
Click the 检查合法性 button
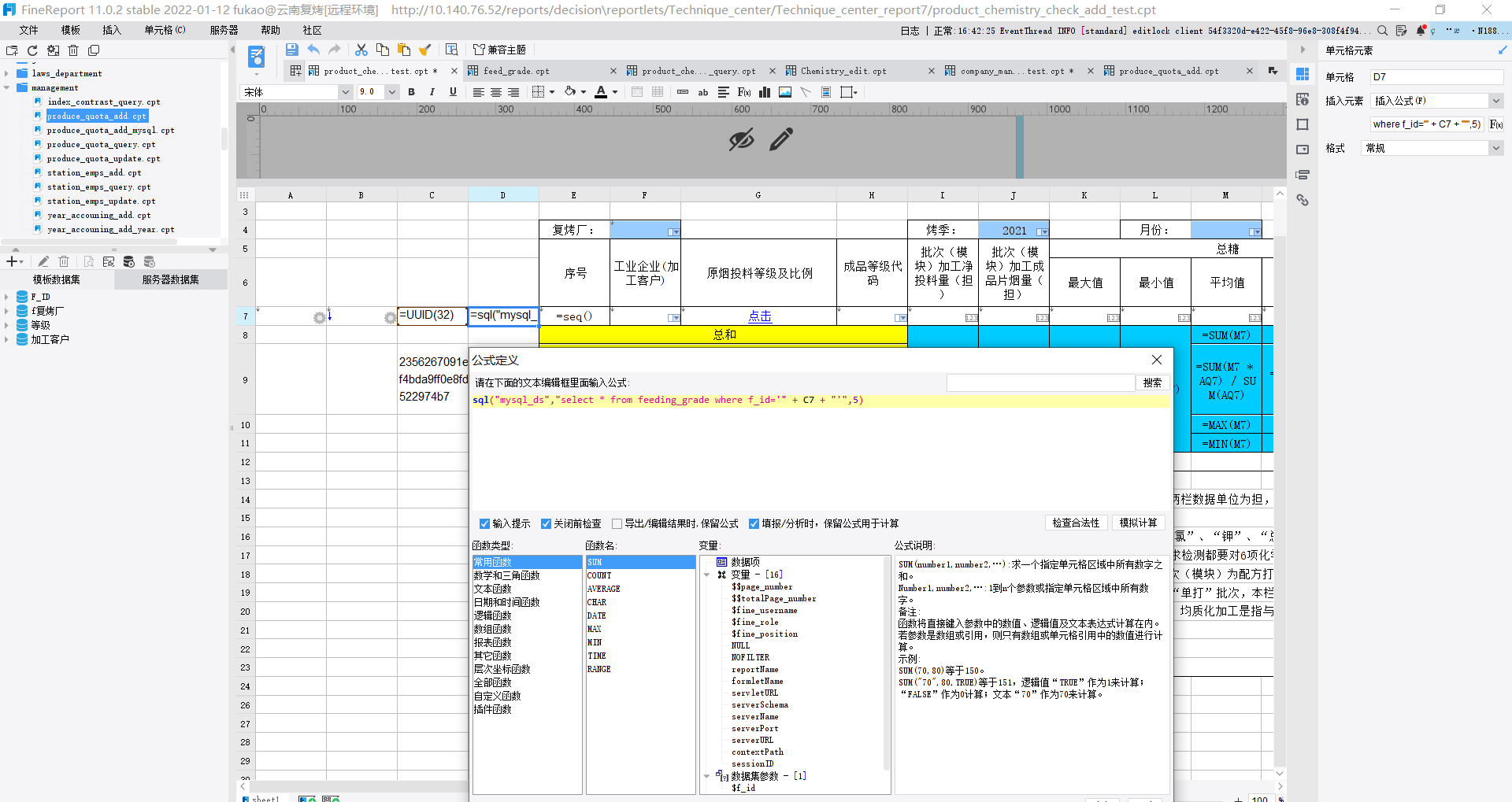1076,523
